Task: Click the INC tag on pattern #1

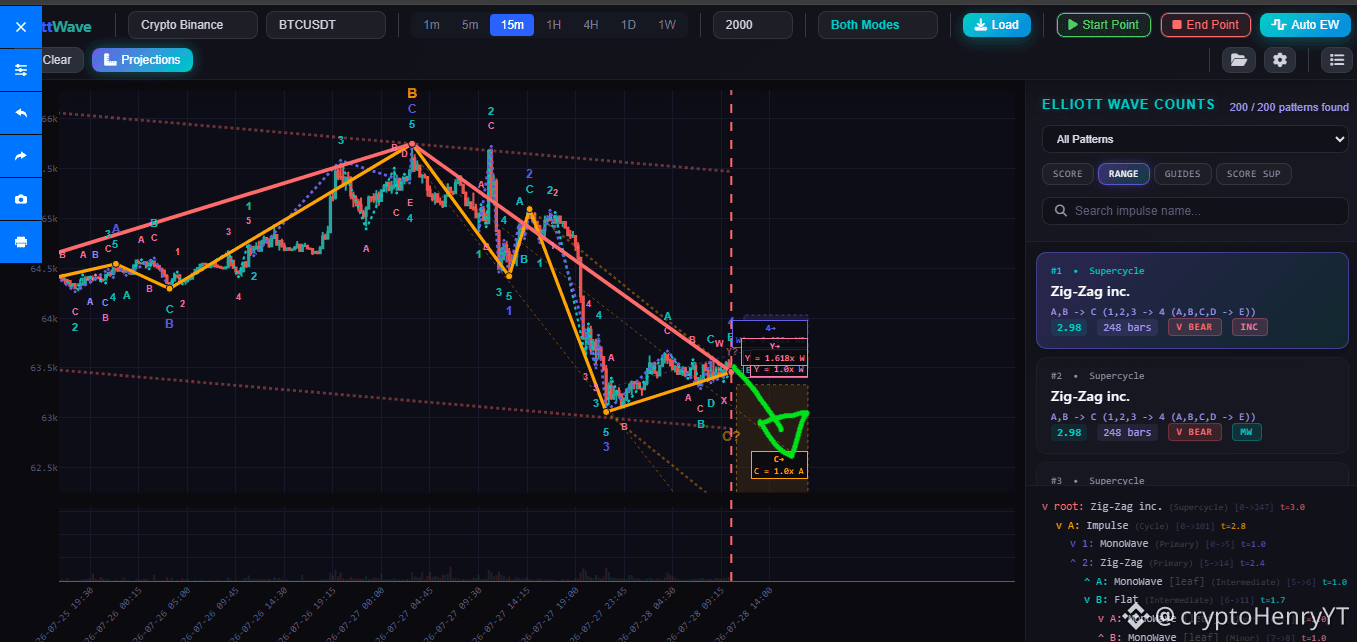Action: pos(1249,327)
